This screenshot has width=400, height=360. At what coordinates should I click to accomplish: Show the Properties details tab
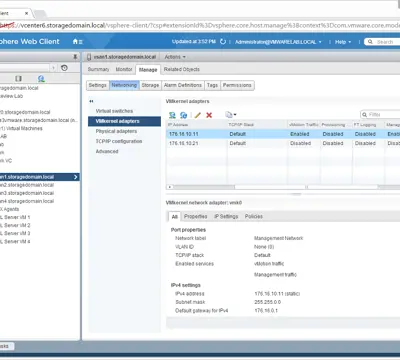[x=196, y=217]
